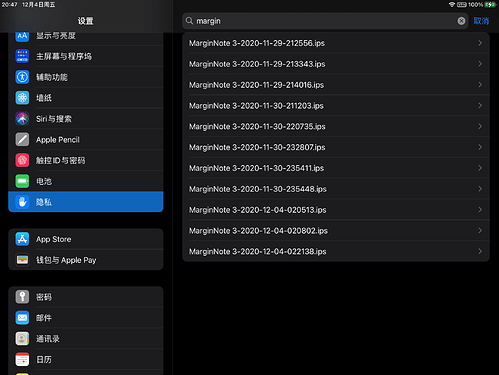This screenshot has height=375, width=499.
Task: Open 密码 settings row
Action: click(x=86, y=297)
